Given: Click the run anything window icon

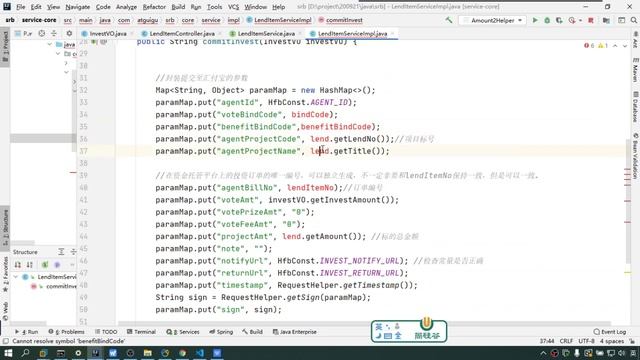Looking at the screenshot, I should [x=621, y=20].
